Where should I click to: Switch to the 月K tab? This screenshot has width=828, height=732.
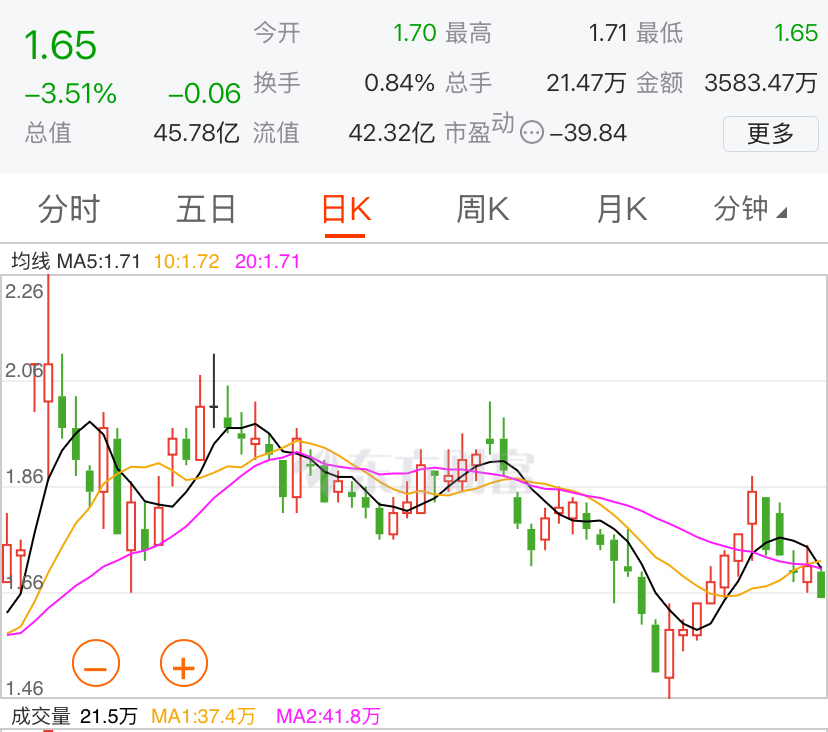pyautogui.click(x=621, y=209)
